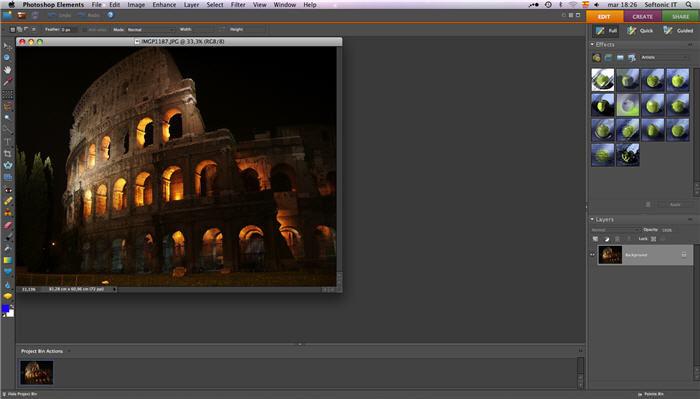Open the Filters category in Effects panel
The image size is (700, 399).
click(x=596, y=58)
